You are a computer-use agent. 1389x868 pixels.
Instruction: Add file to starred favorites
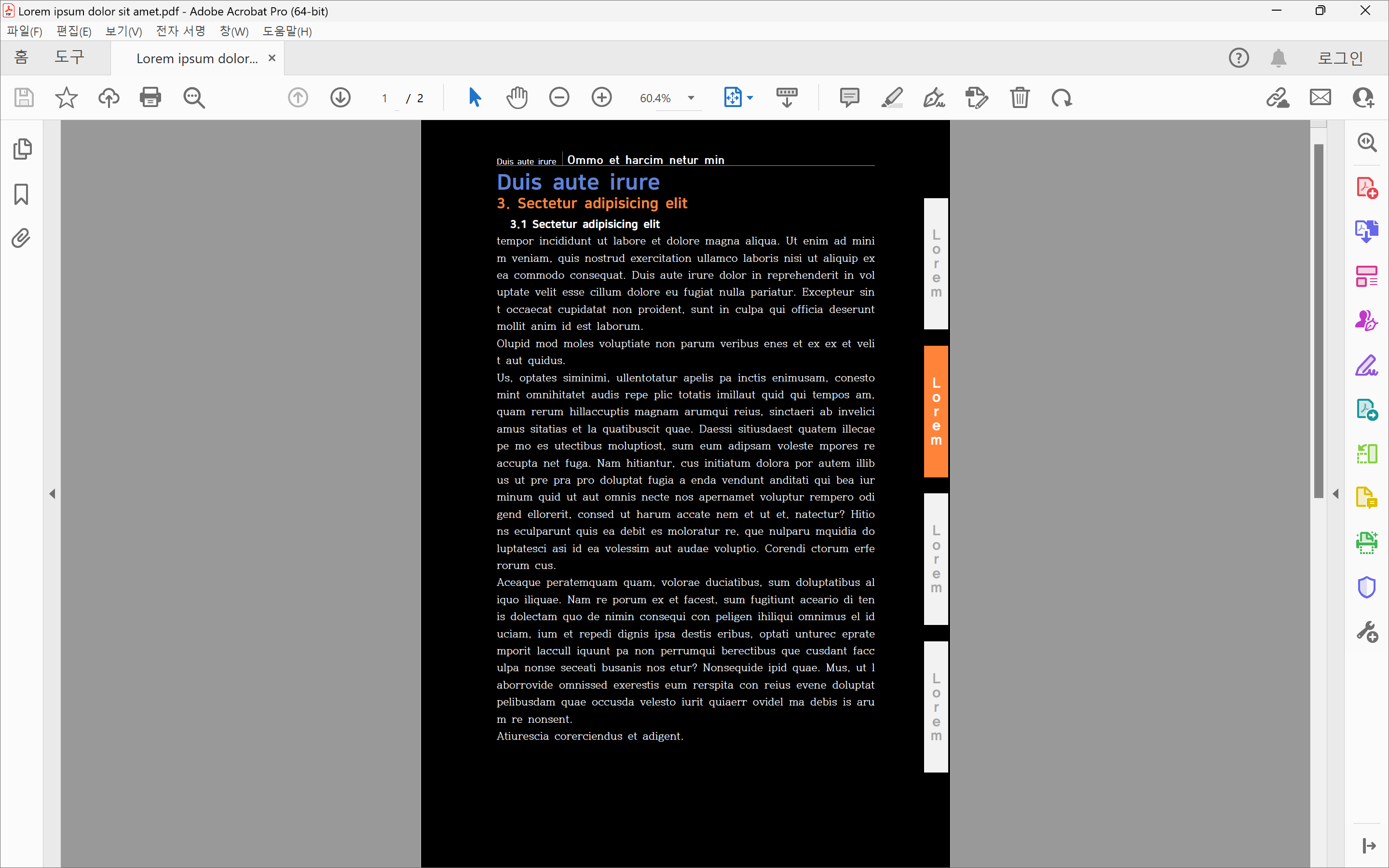[x=66, y=97]
